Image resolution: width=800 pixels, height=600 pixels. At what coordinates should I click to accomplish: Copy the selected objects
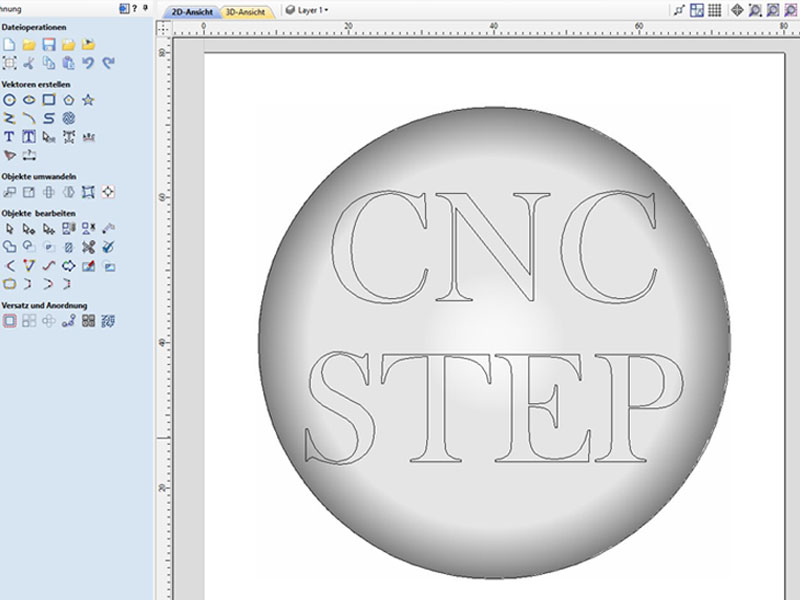point(48,63)
